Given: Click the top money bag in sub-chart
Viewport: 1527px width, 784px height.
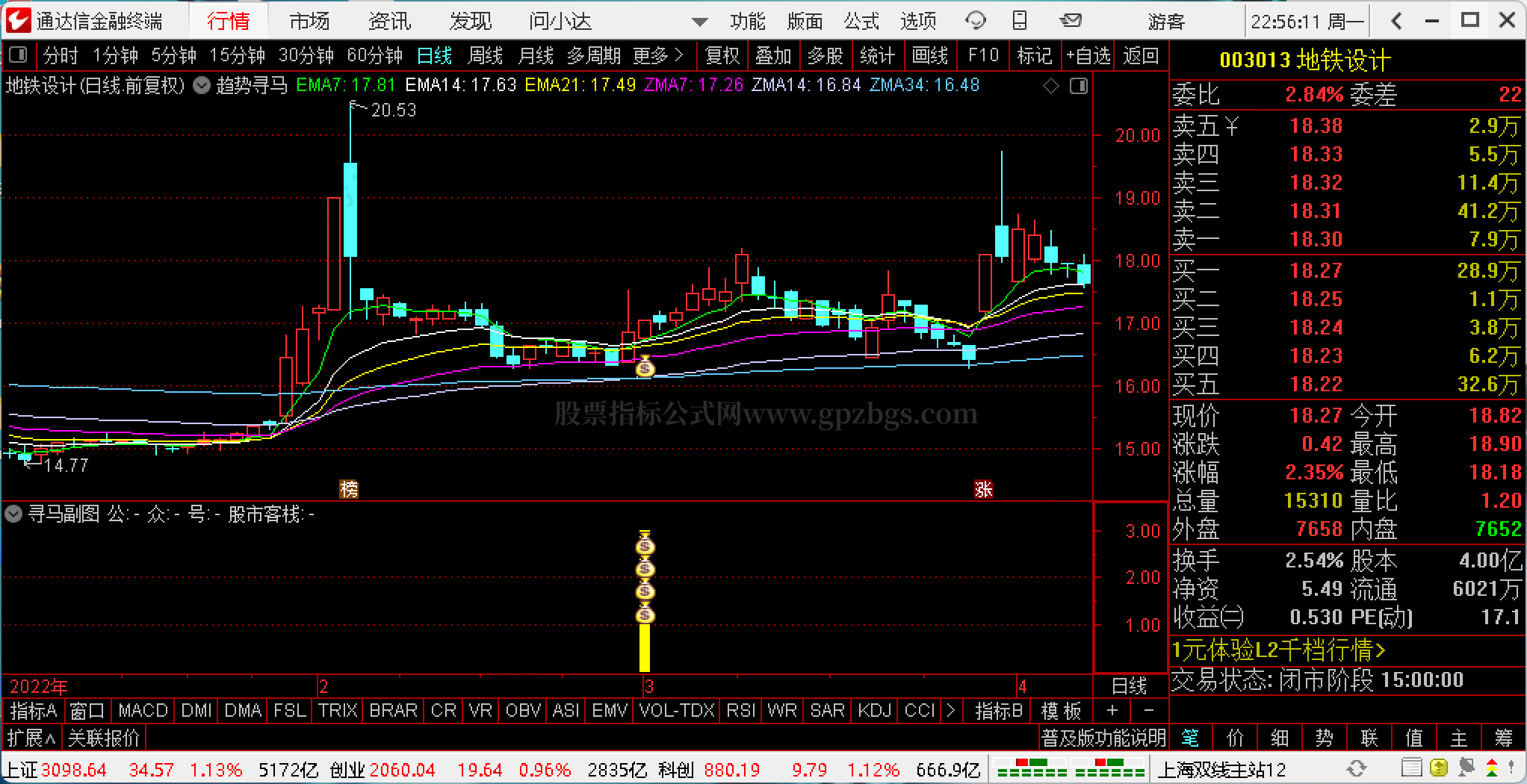Looking at the screenshot, I should 645,544.
